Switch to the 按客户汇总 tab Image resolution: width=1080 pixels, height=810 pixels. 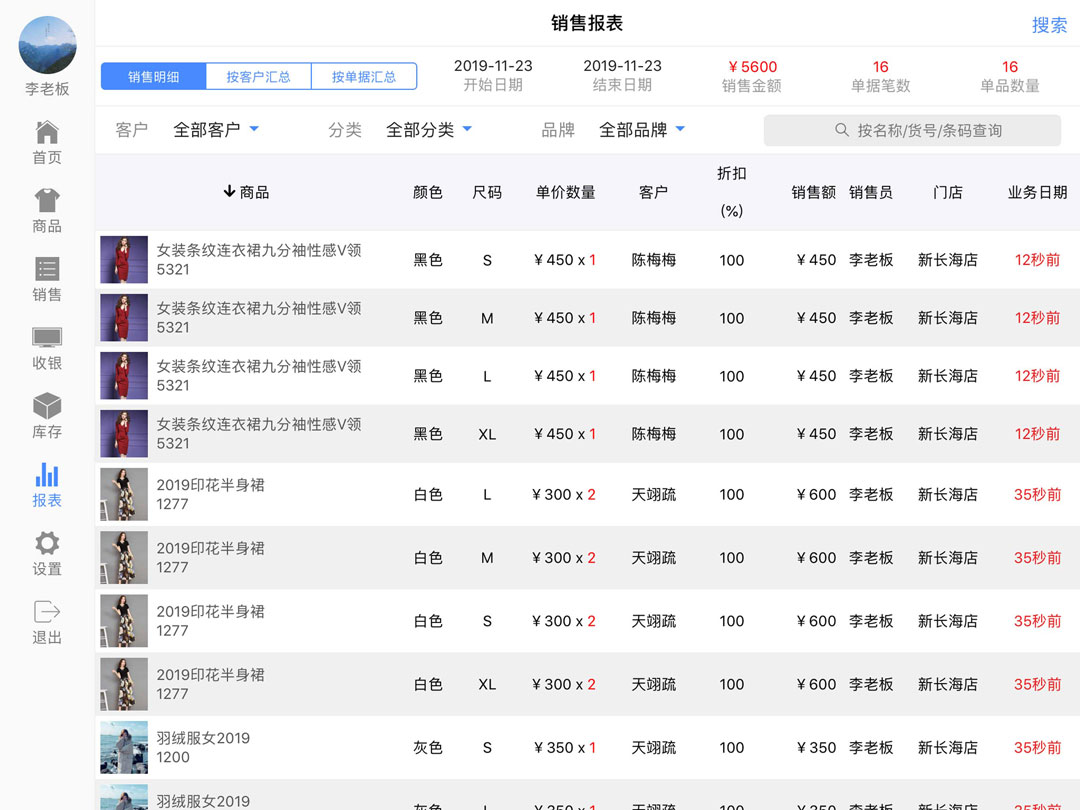tap(258, 76)
